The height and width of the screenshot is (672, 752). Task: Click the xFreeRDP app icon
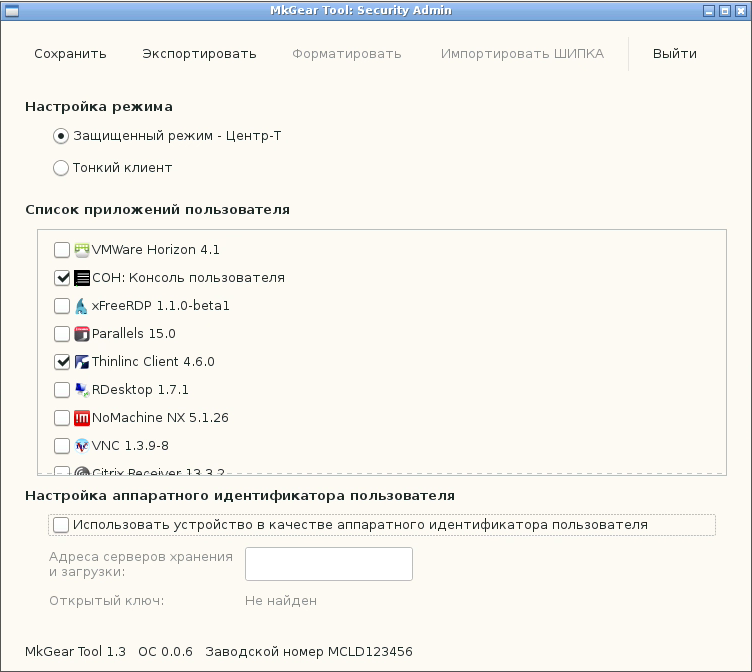82,306
